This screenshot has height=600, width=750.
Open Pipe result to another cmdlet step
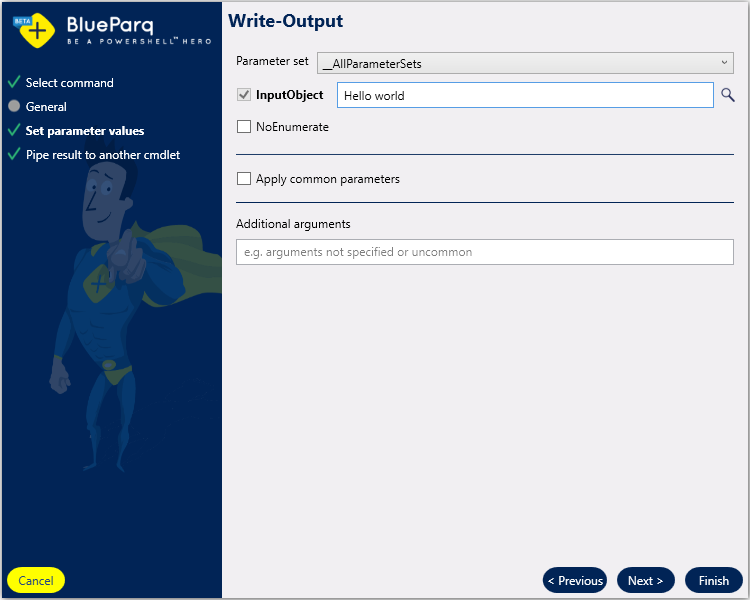click(x=102, y=155)
